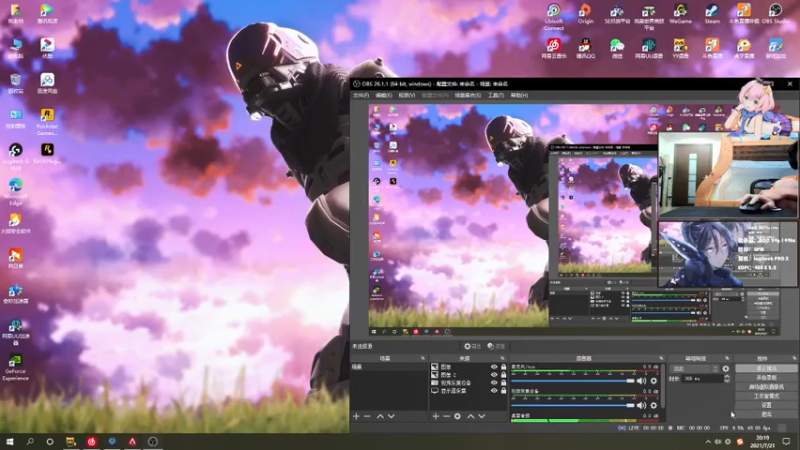Add a new source with the plus icon

point(436,416)
